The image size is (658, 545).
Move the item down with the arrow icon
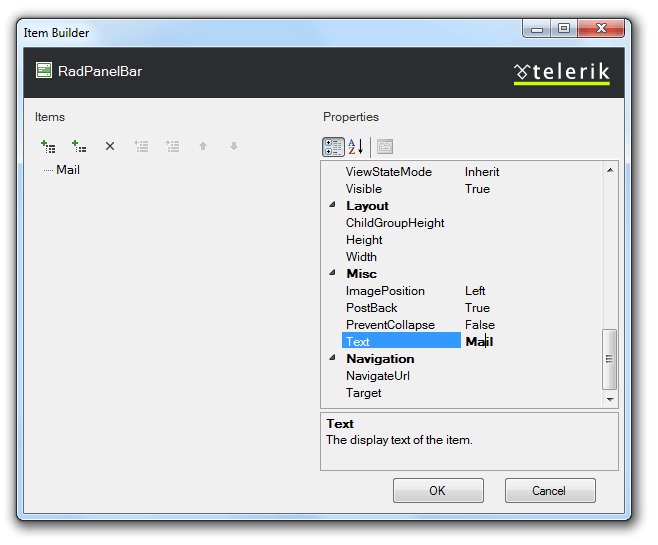click(x=234, y=146)
